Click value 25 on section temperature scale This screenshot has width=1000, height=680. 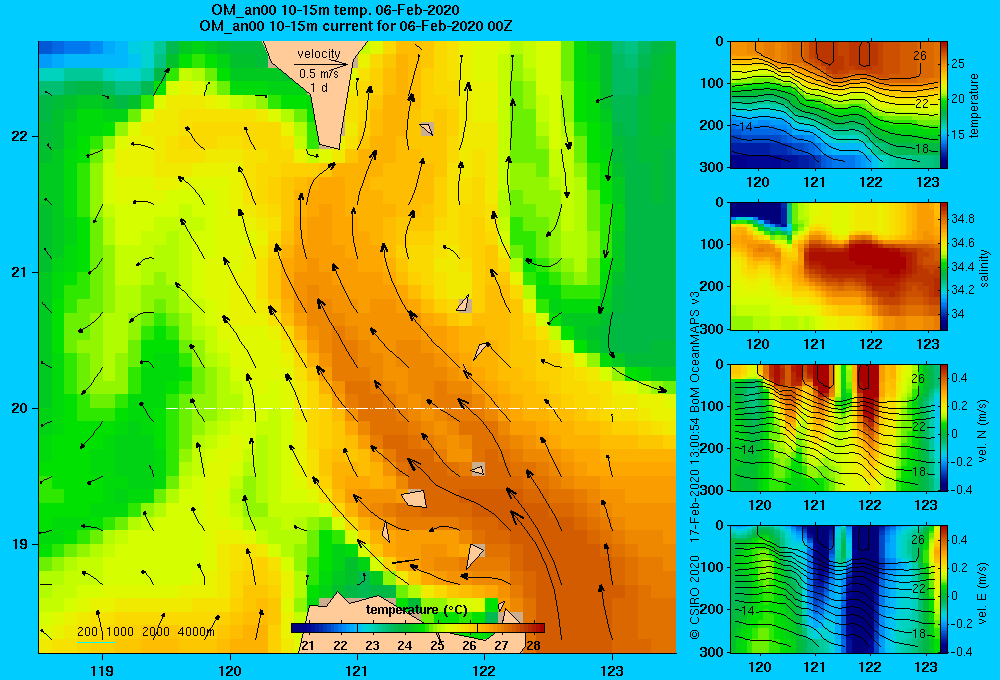[958, 64]
